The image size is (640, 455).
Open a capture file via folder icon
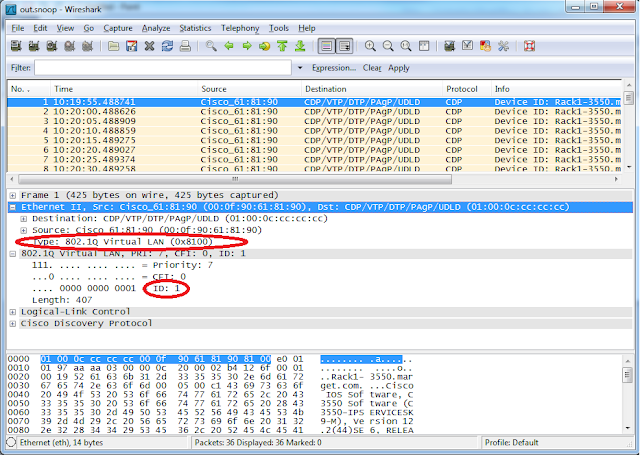[114, 46]
